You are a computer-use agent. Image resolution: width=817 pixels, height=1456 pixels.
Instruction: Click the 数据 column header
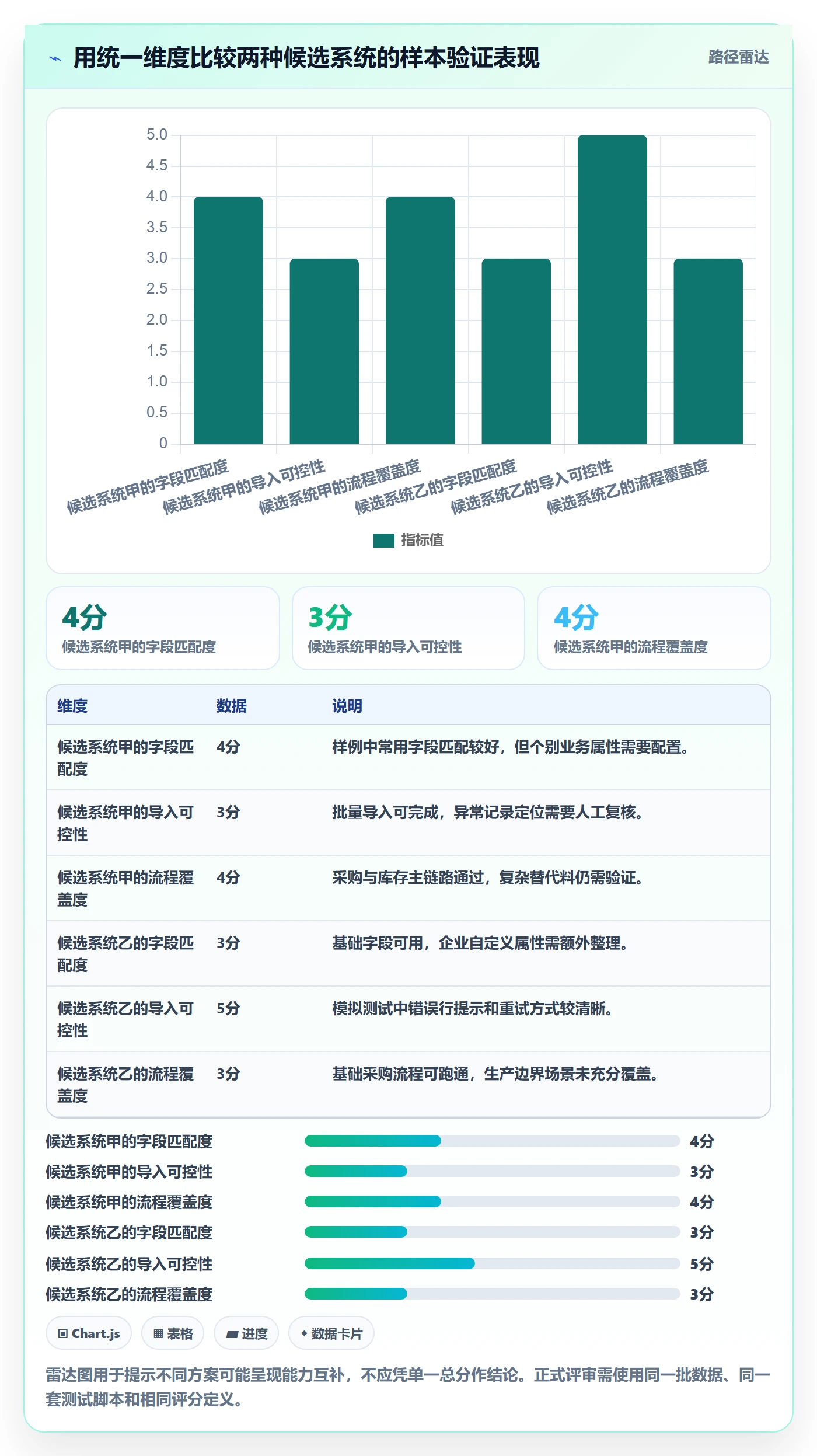pos(232,706)
